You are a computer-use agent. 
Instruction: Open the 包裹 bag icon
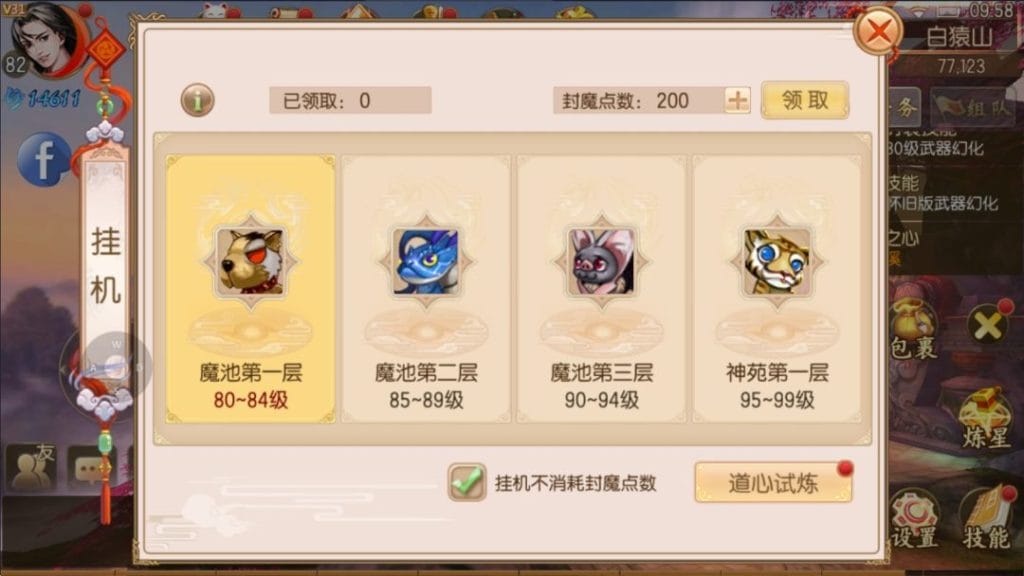pos(913,330)
